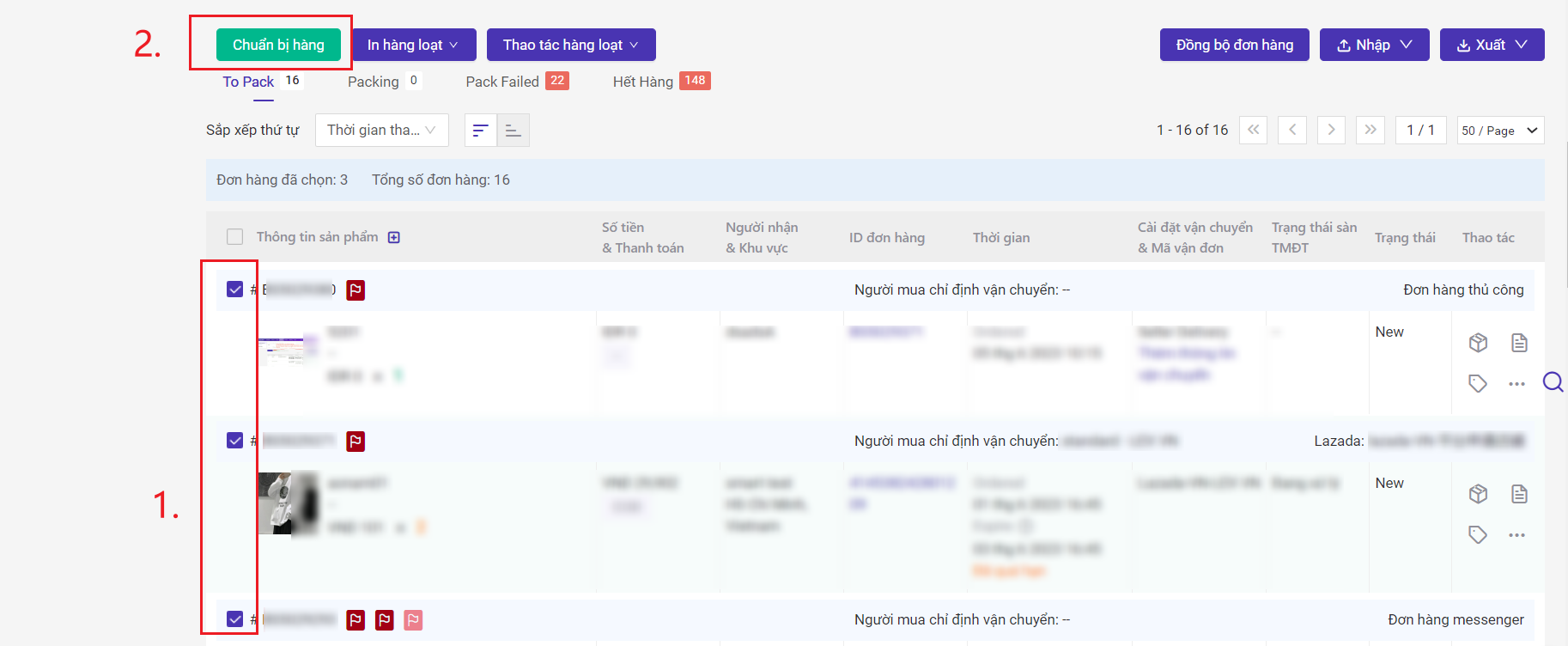Screen dimensions: 1568x646
Task: Open the 50 / Page size dropdown
Action: (x=1500, y=131)
